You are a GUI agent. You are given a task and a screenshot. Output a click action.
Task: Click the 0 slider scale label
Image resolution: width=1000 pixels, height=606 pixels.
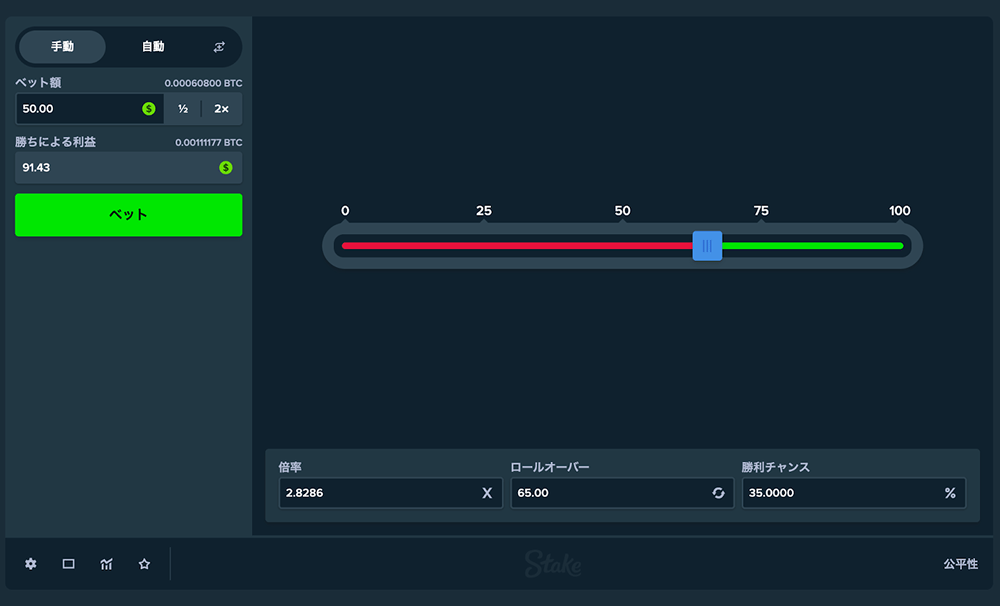[x=345, y=211]
